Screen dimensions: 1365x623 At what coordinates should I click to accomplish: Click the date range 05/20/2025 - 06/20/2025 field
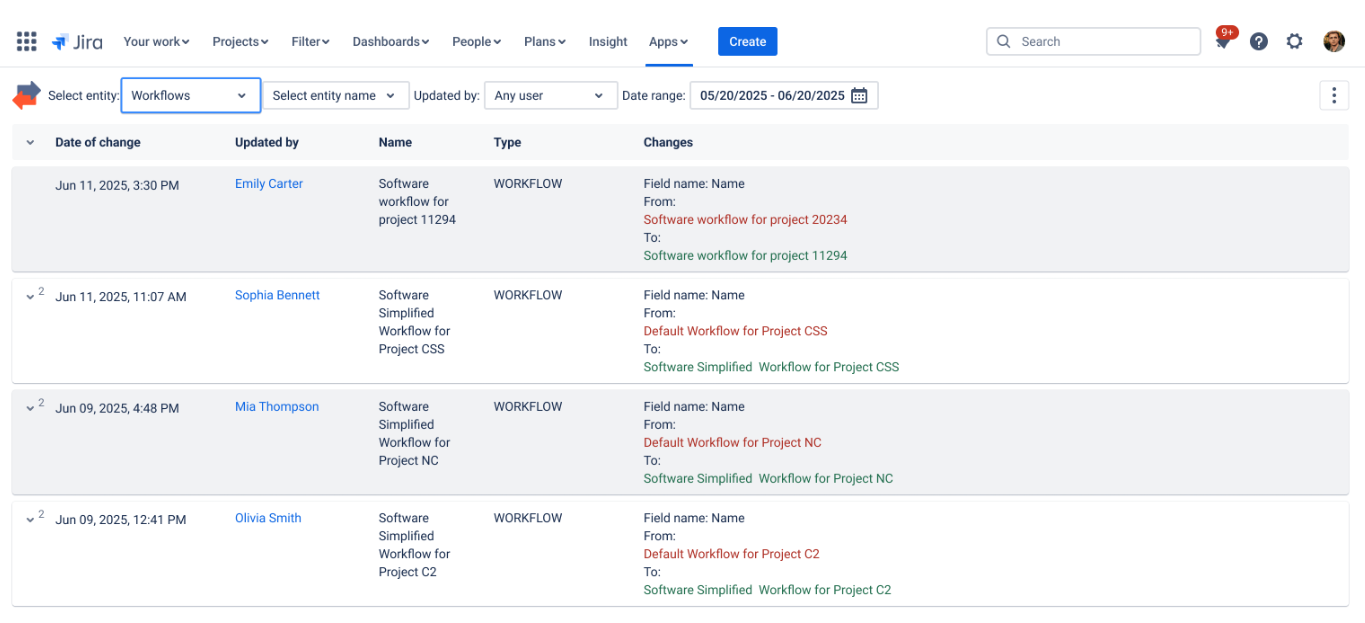[784, 95]
